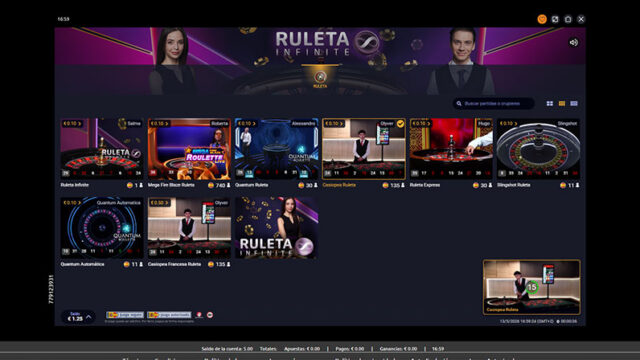This screenshot has height=360, width=640.
Task: Click the Quantum Automática title text
Action: tap(82, 264)
